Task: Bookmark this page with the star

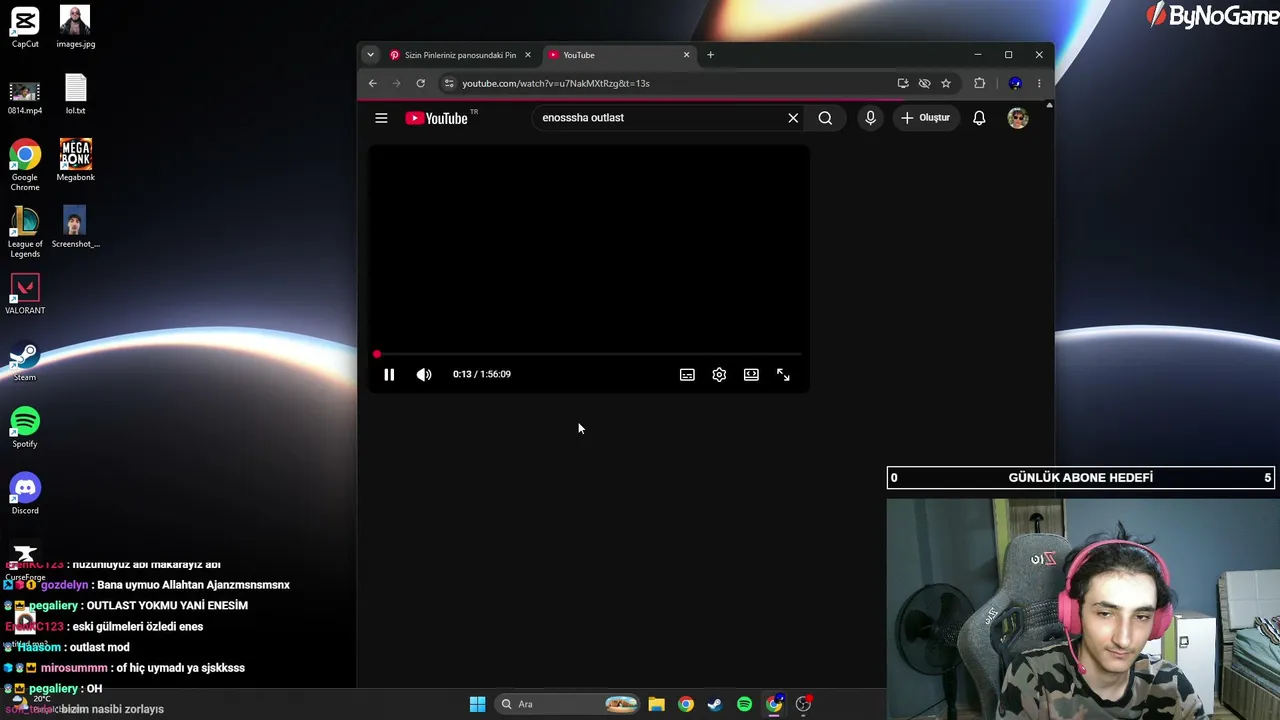Action: pyautogui.click(x=946, y=83)
